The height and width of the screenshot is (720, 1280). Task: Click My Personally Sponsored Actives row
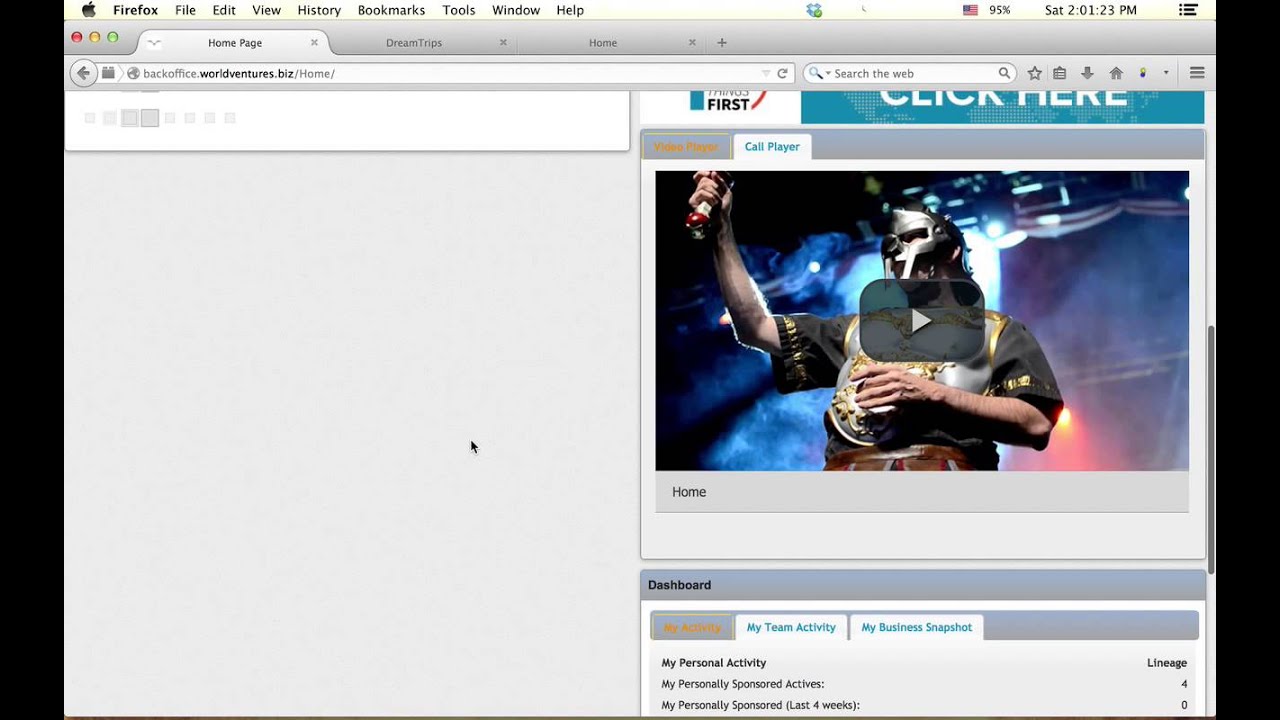pos(924,684)
